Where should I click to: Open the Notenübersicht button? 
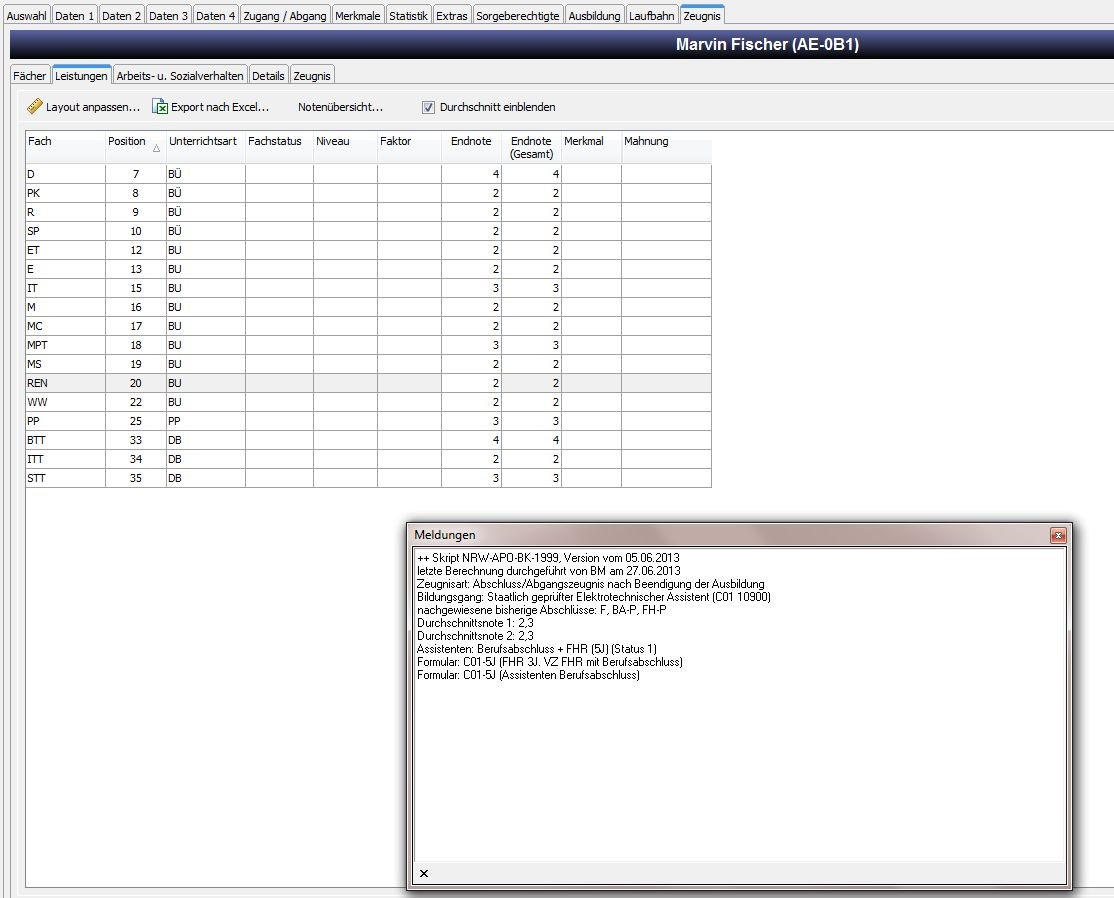tap(340, 107)
